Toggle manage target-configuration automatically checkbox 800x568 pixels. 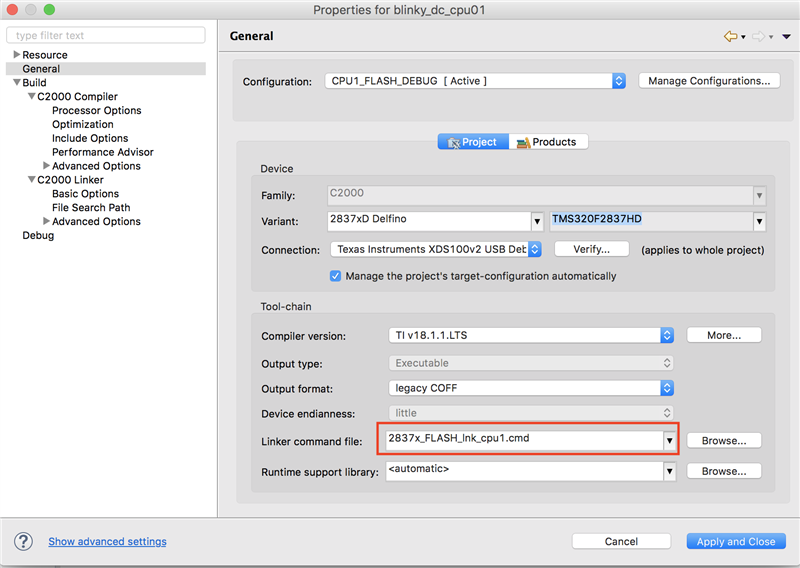click(336, 276)
